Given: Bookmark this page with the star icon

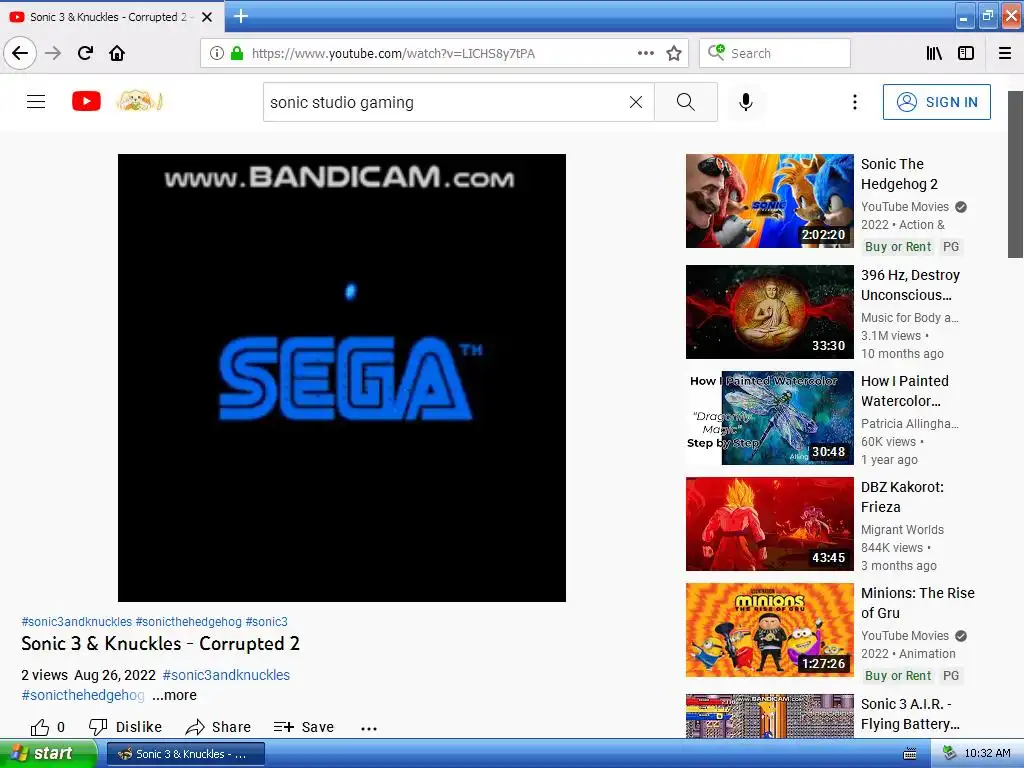Looking at the screenshot, I should pos(674,54).
